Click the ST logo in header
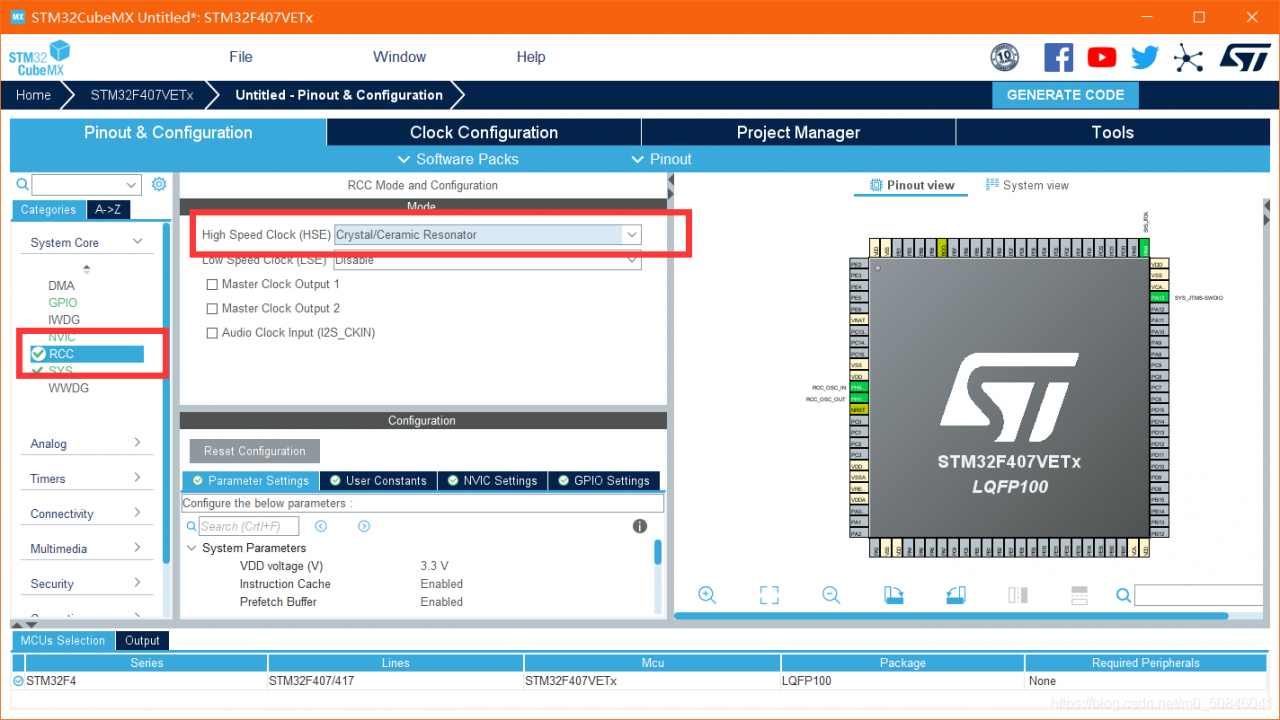This screenshot has height=720, width=1280. click(x=1245, y=57)
